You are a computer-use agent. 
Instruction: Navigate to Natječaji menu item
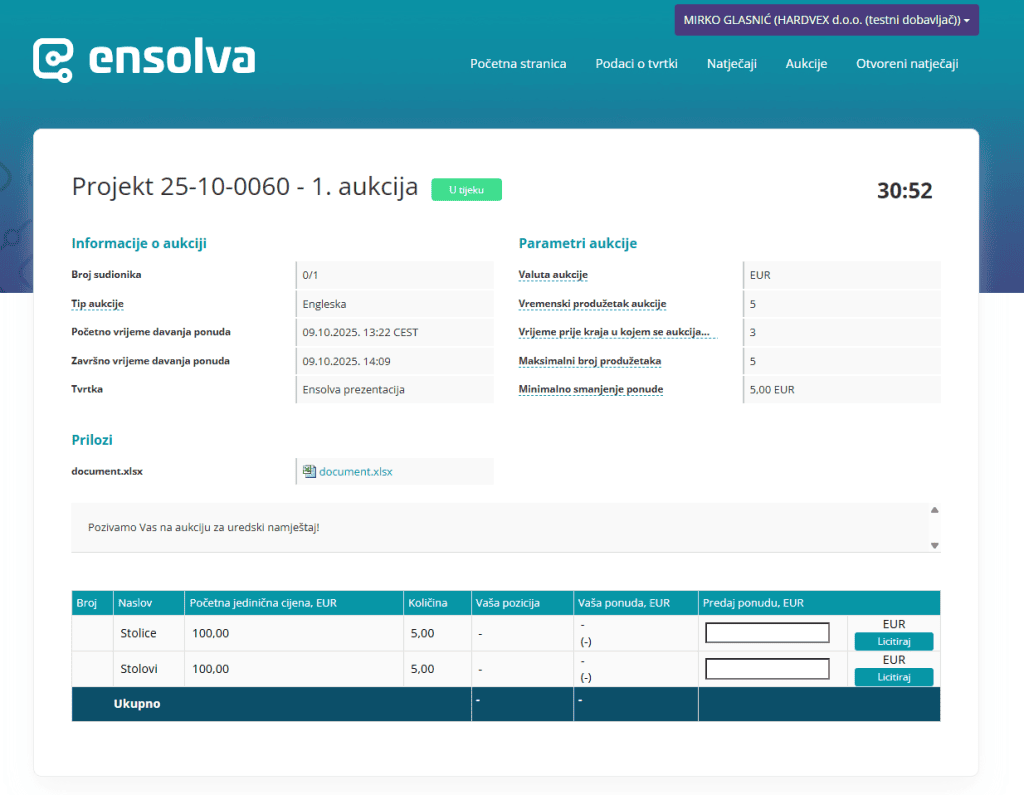[x=731, y=64]
